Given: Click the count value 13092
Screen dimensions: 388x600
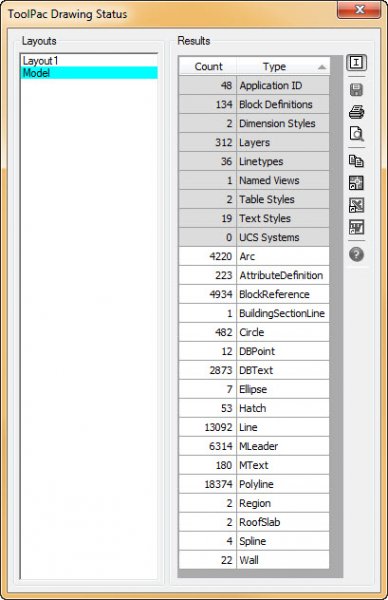Looking at the screenshot, I should [218, 427].
